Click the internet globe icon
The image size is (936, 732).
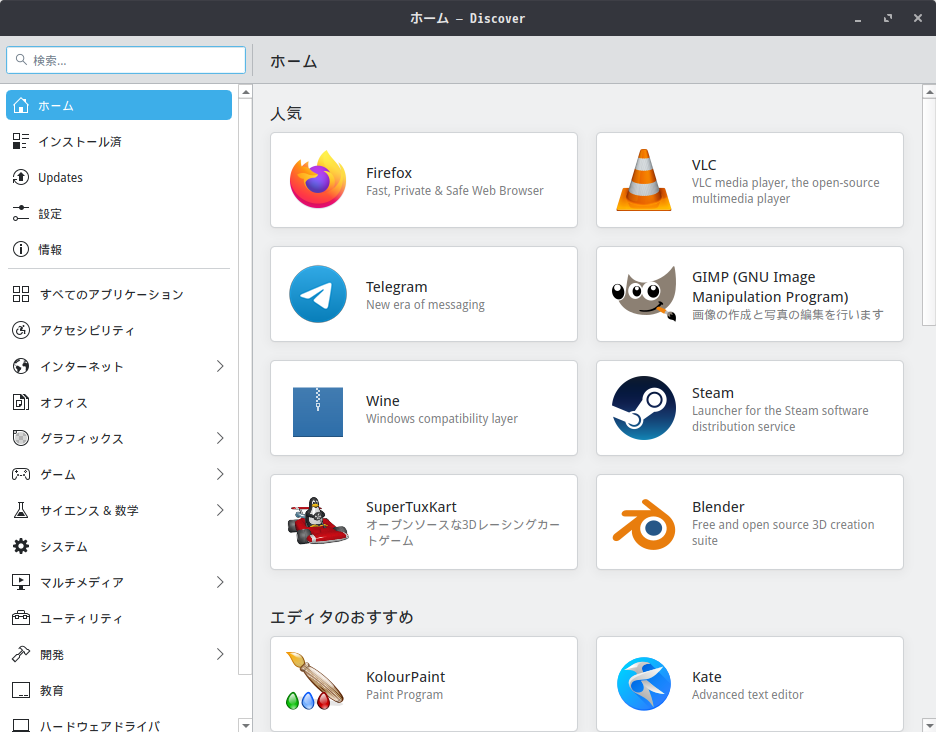click(21, 366)
